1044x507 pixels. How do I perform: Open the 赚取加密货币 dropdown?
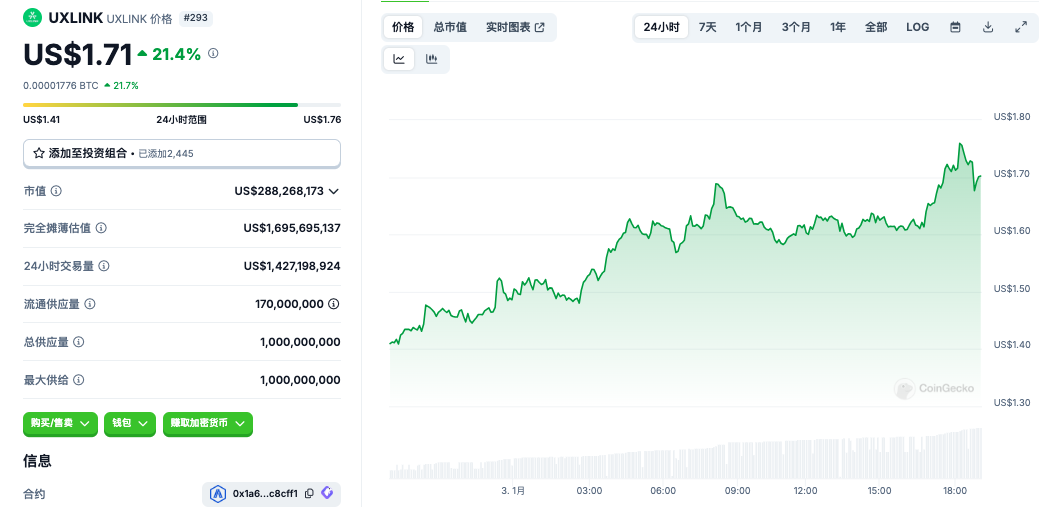point(208,423)
